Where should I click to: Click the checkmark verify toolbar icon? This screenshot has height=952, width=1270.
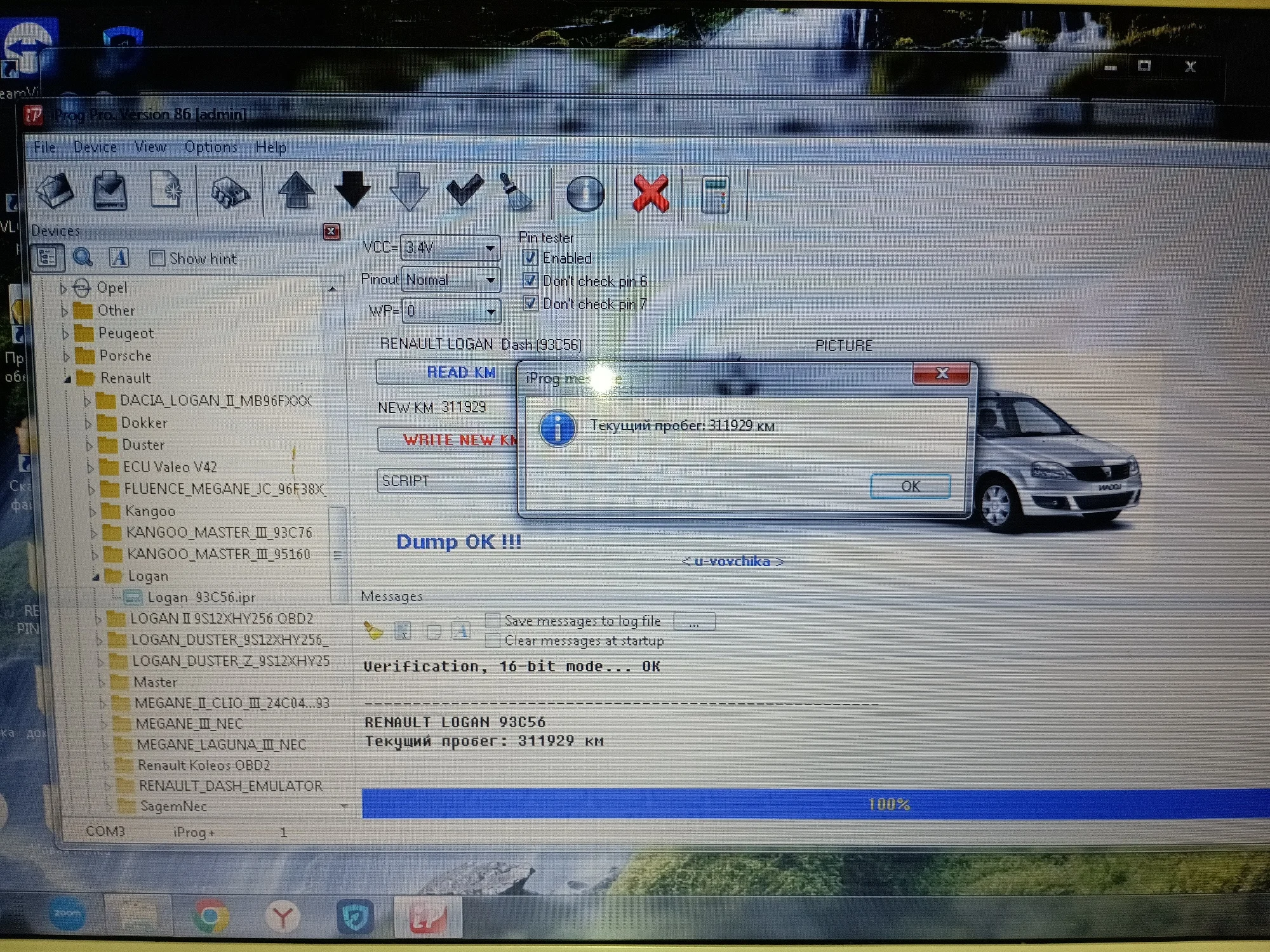point(464,190)
